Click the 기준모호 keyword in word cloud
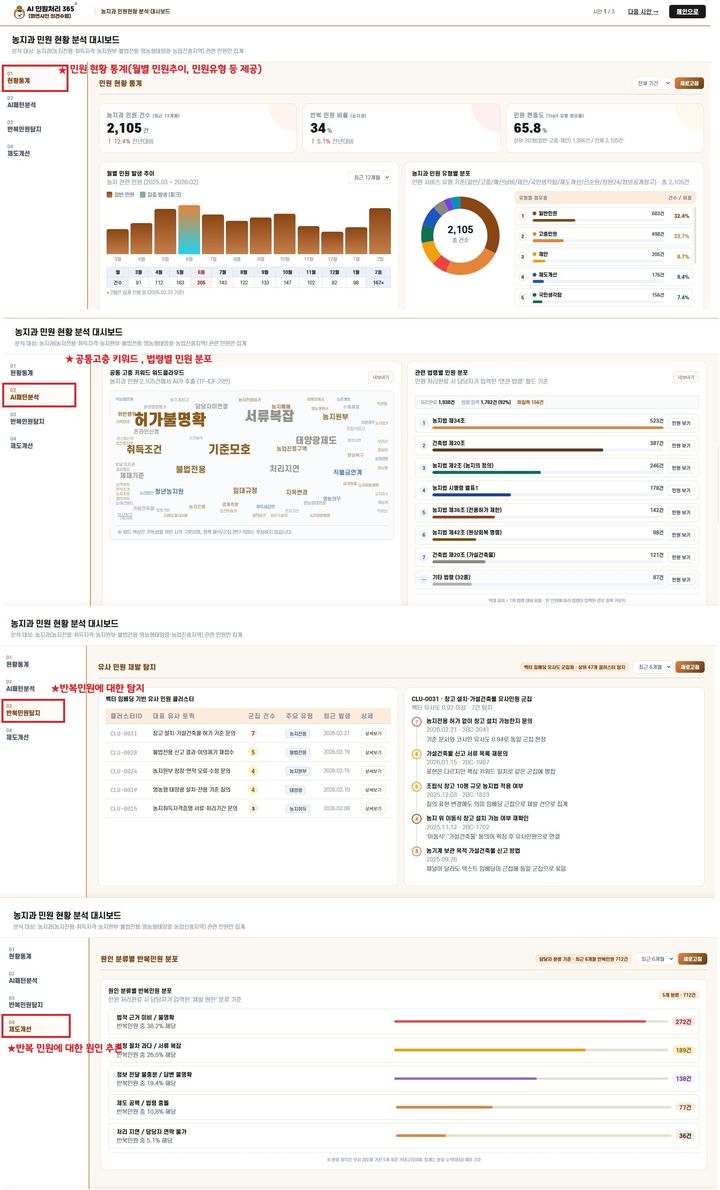 [229, 449]
